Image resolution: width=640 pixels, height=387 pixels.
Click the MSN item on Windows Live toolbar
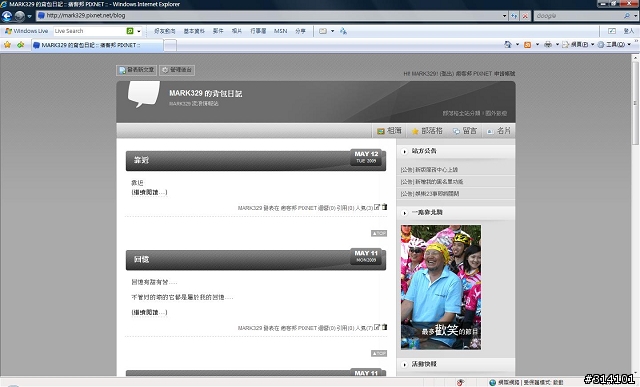point(280,31)
